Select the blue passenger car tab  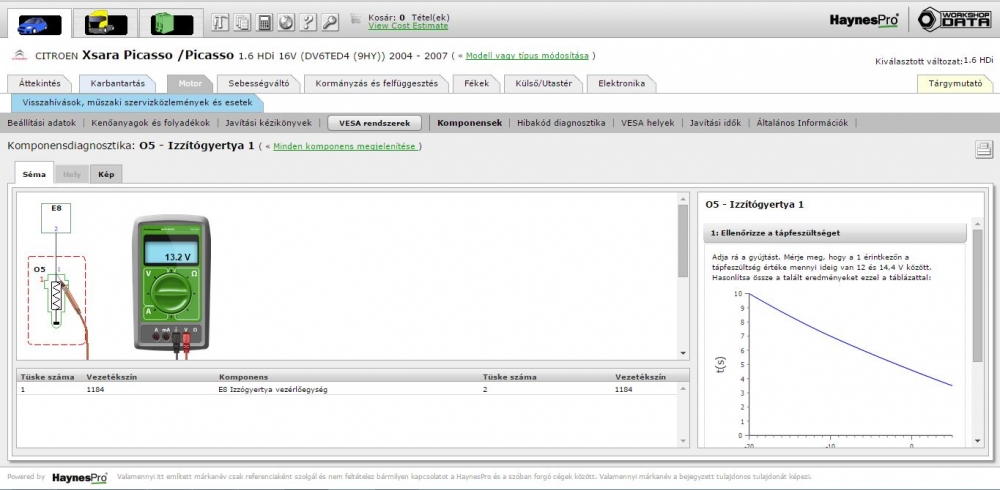tap(40, 24)
